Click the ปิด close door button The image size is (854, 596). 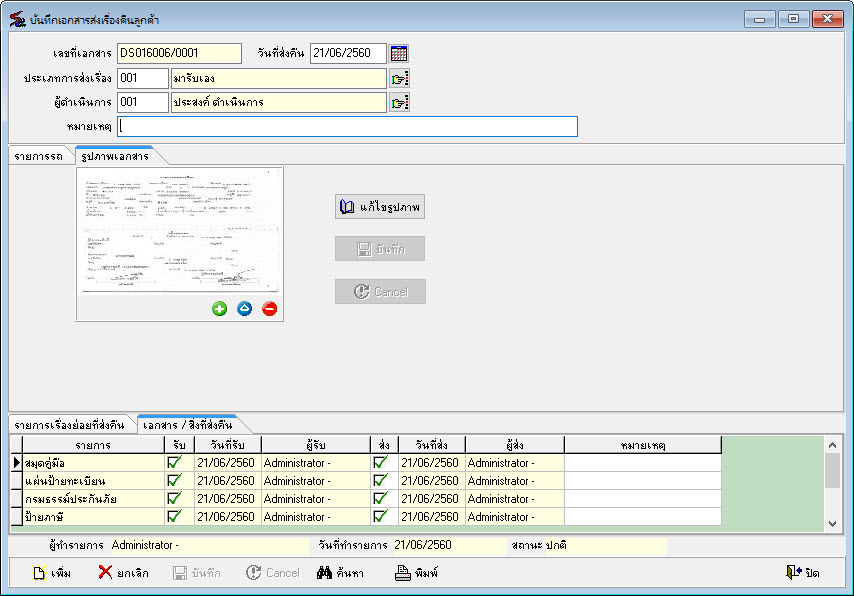coord(803,573)
